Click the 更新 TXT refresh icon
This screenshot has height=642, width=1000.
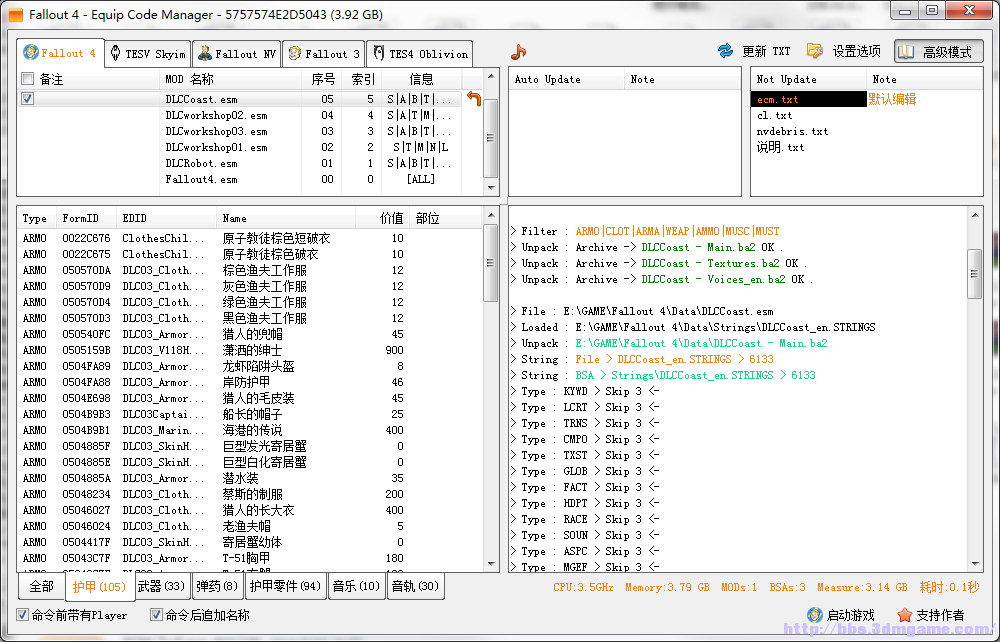click(726, 51)
